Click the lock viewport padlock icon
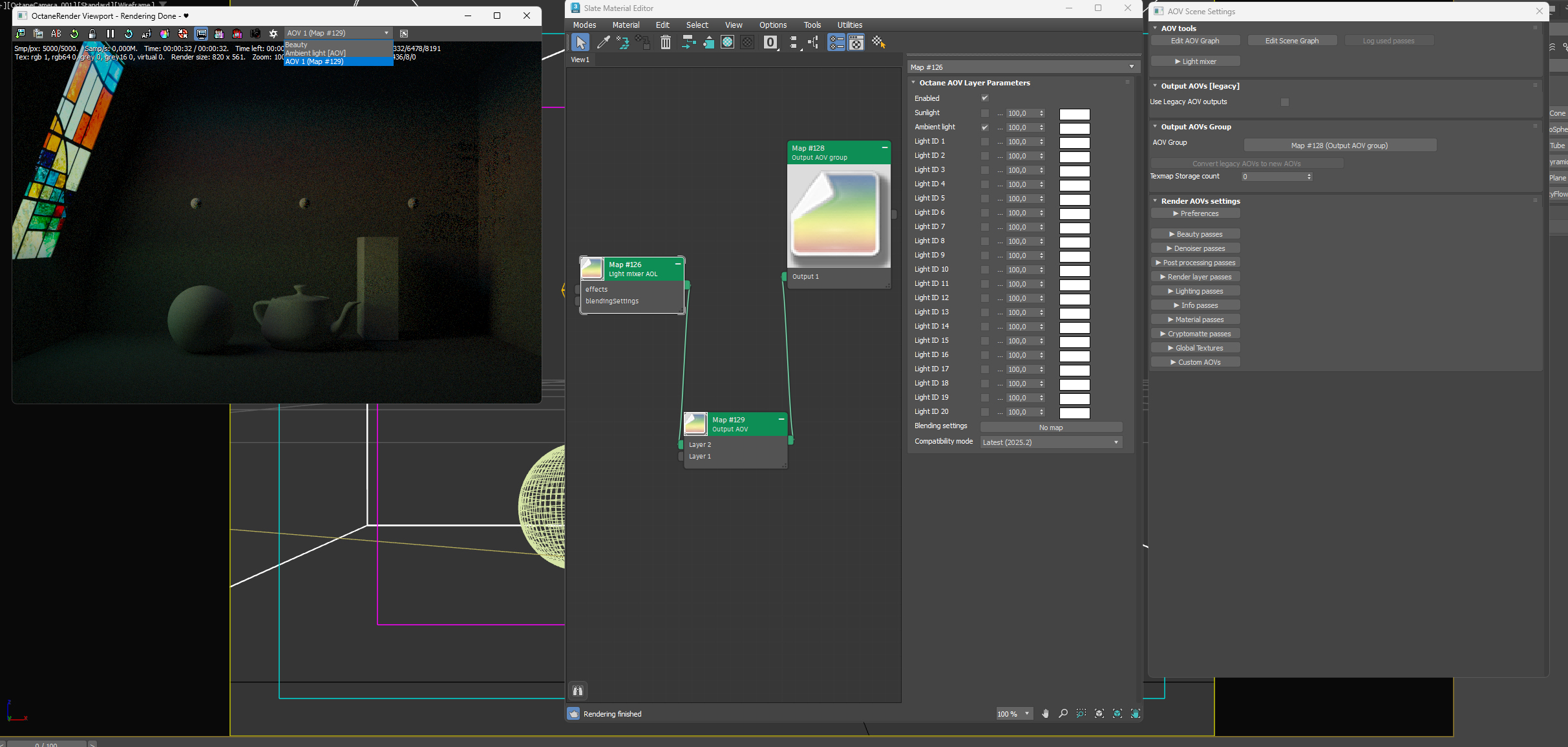The image size is (1568, 747). pyautogui.click(x=92, y=34)
